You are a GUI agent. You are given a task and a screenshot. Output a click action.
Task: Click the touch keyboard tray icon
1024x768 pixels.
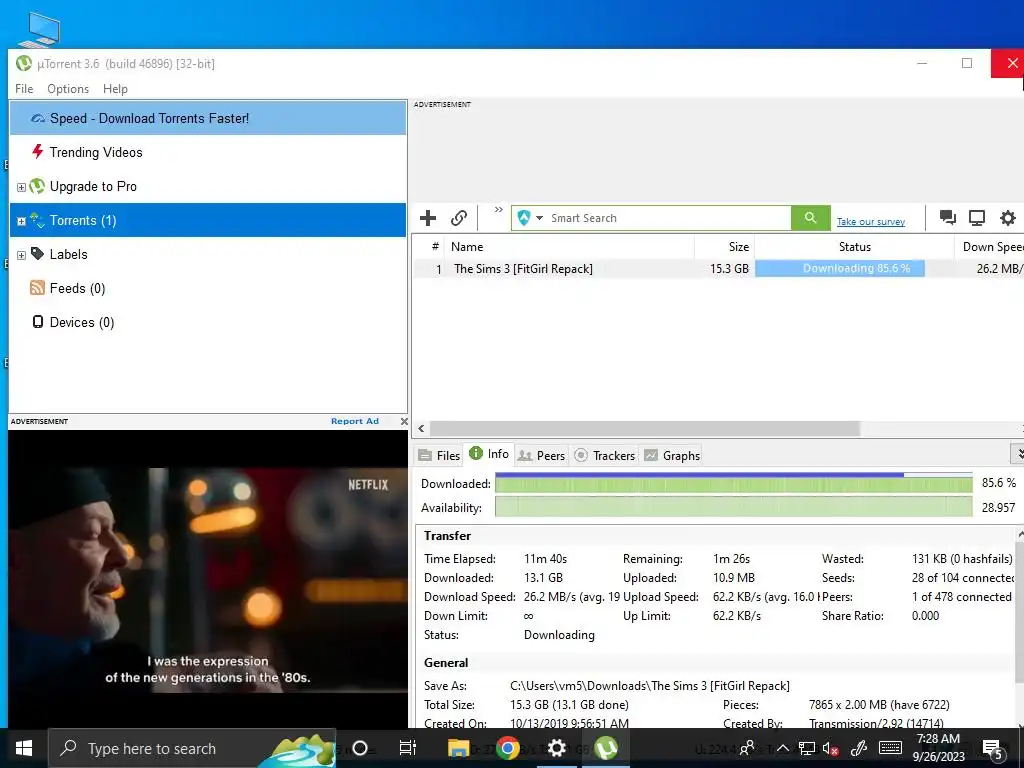891,748
